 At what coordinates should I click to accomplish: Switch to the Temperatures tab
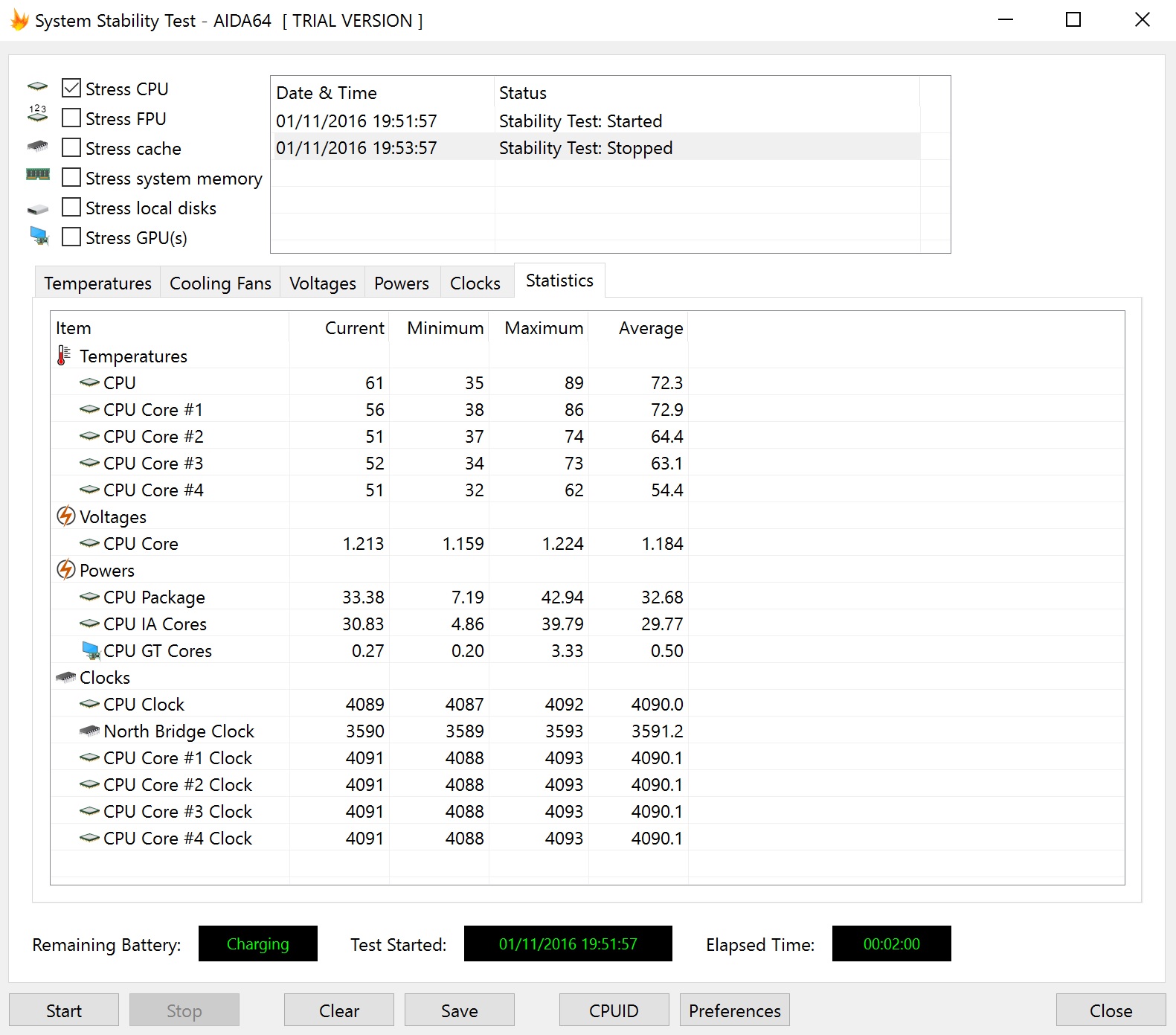[x=97, y=283]
